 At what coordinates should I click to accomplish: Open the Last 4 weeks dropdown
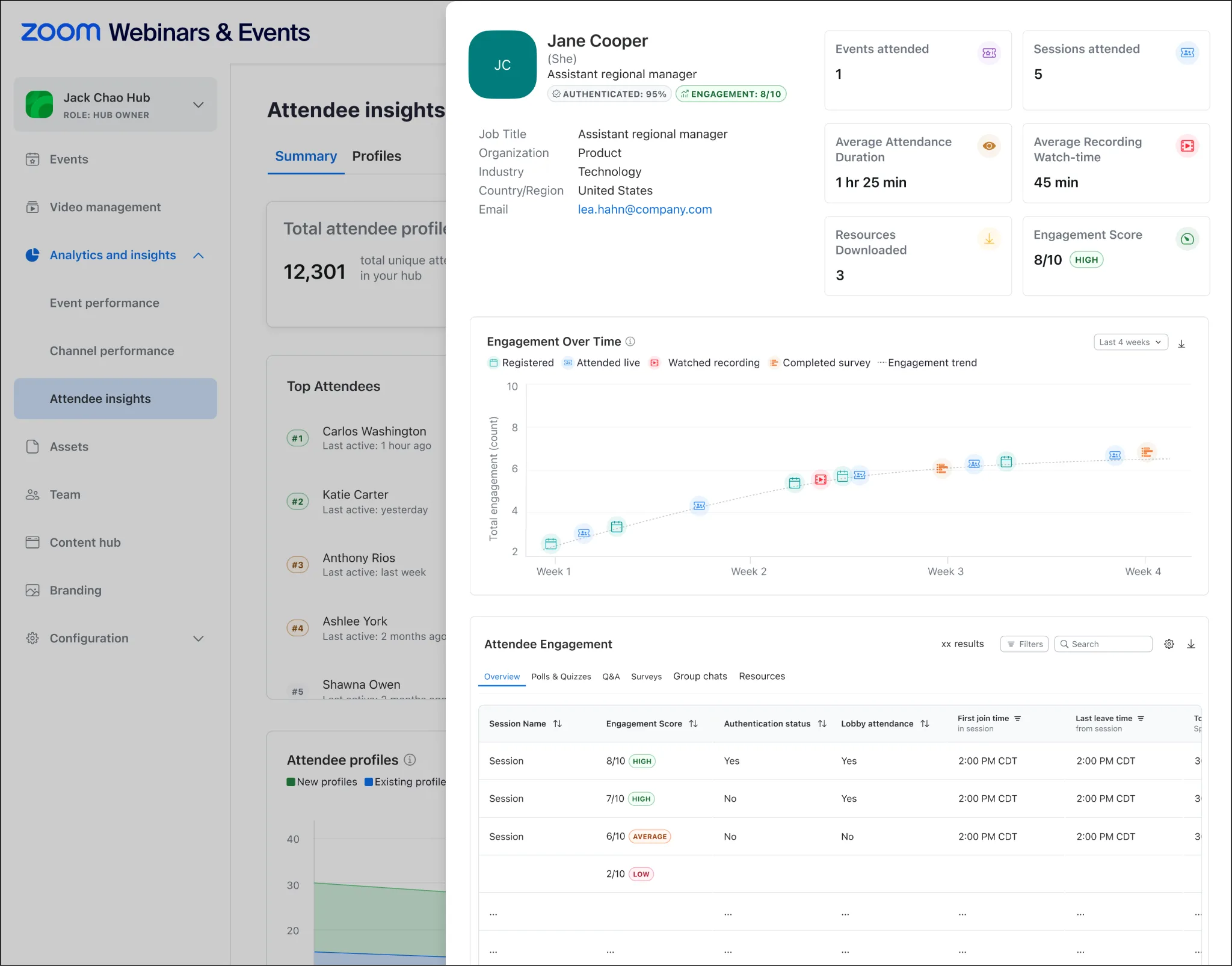tap(1130, 342)
